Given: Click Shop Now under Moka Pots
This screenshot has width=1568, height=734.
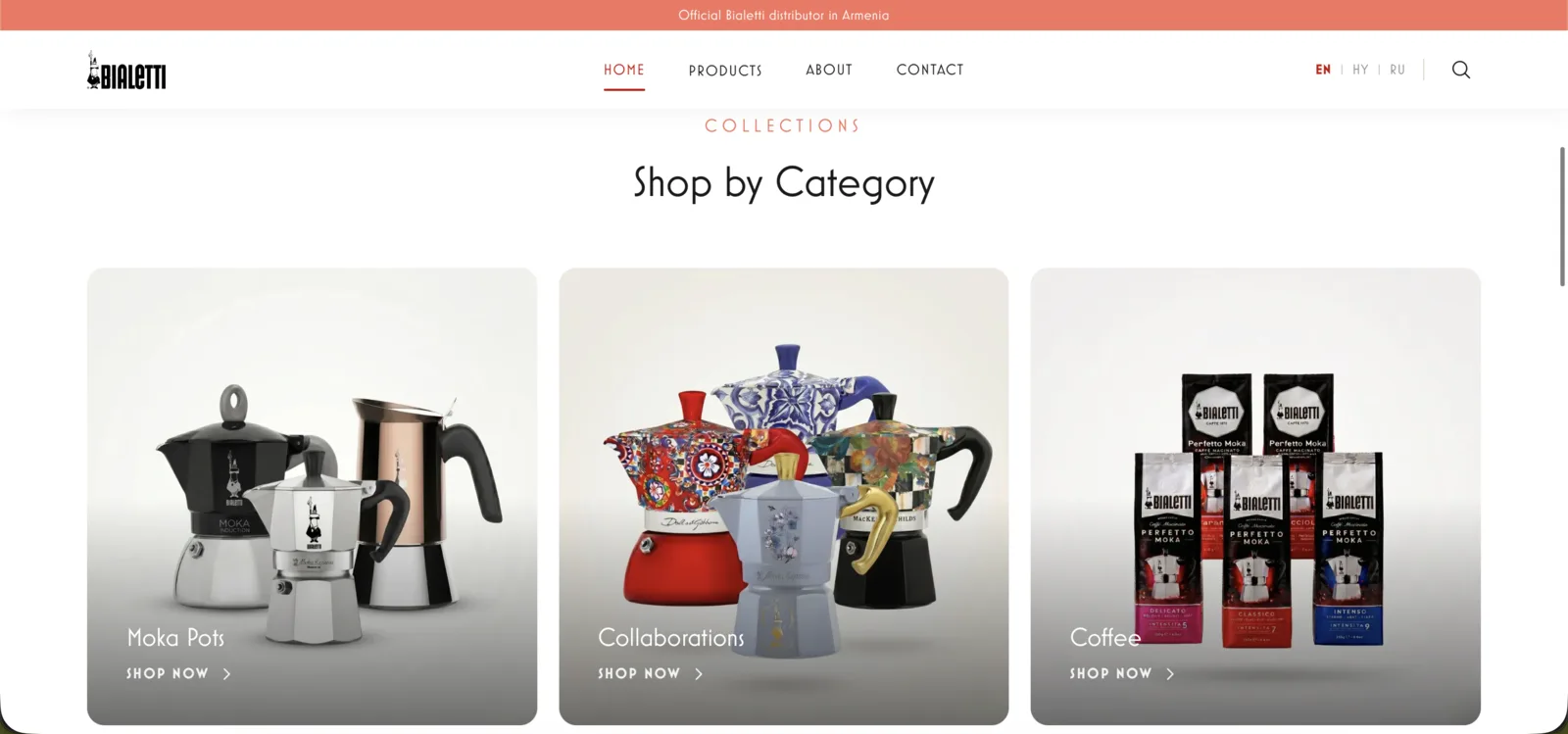Looking at the screenshot, I should click(x=168, y=674).
